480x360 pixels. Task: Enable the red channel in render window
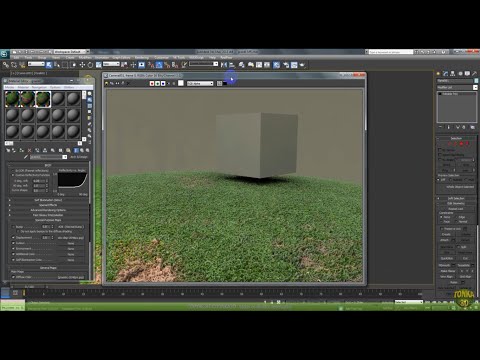152,83
